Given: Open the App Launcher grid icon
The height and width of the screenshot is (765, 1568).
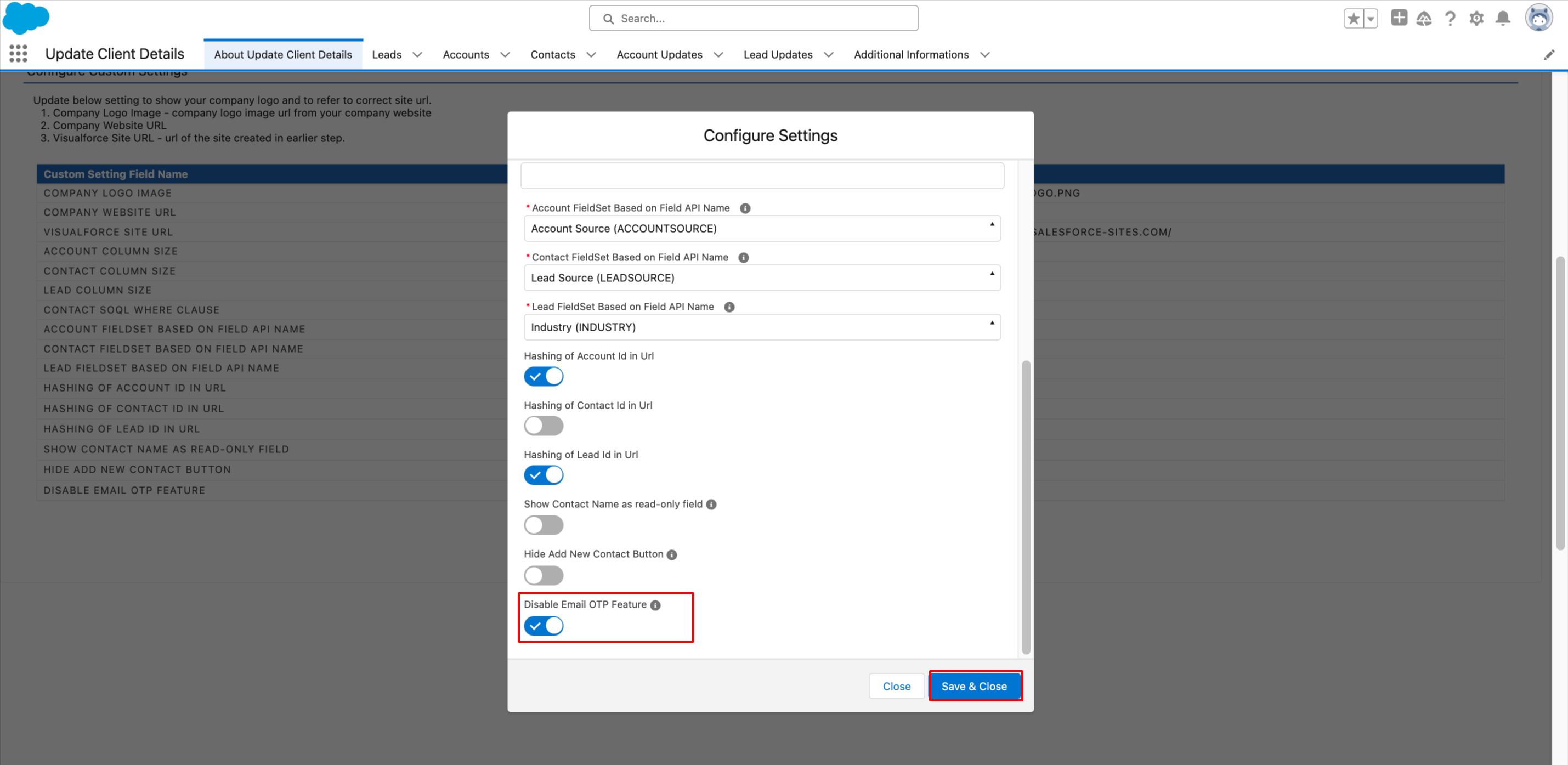Looking at the screenshot, I should click(18, 54).
